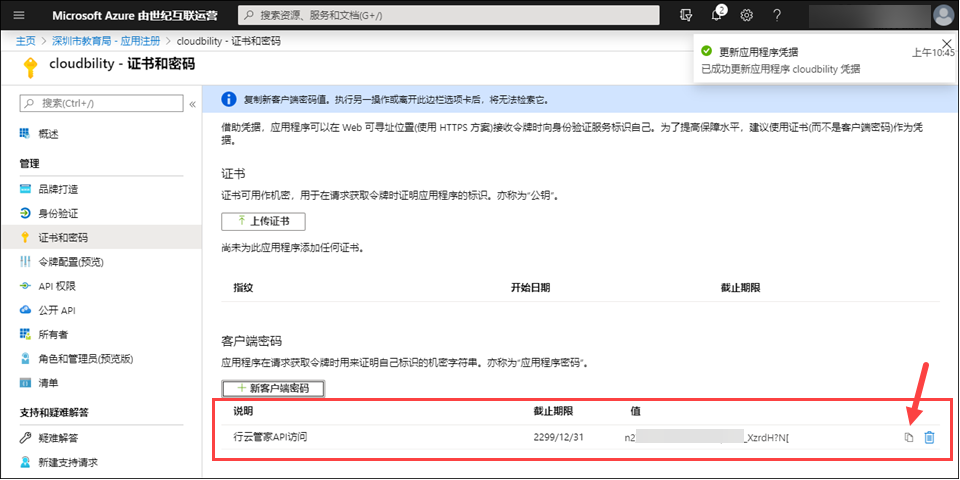This screenshot has width=960, height=480.
Task: Delete the 行云管家API访问 client secret
Action: pyautogui.click(x=929, y=438)
